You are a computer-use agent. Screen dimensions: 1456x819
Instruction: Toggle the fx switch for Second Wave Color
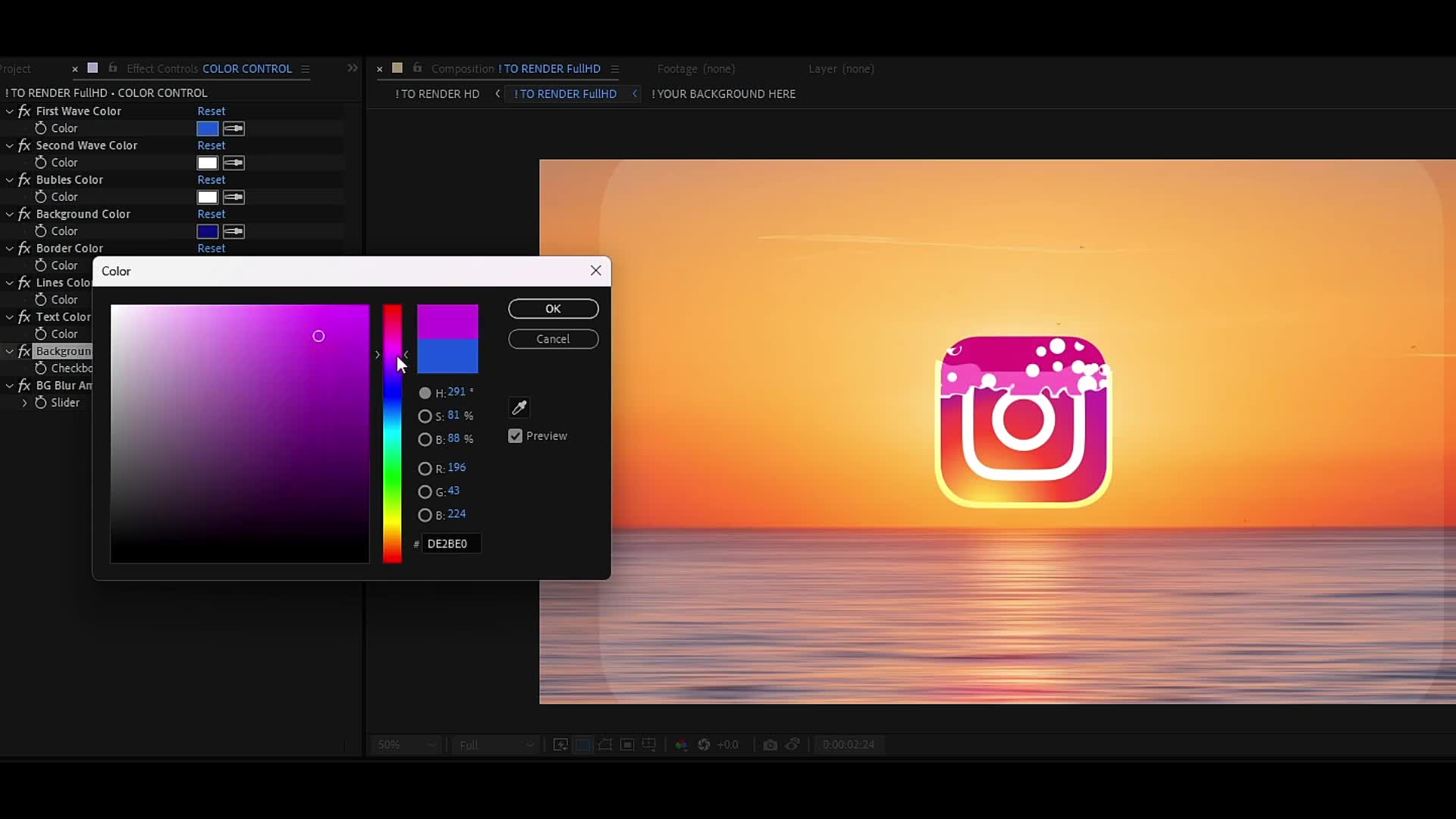[24, 145]
